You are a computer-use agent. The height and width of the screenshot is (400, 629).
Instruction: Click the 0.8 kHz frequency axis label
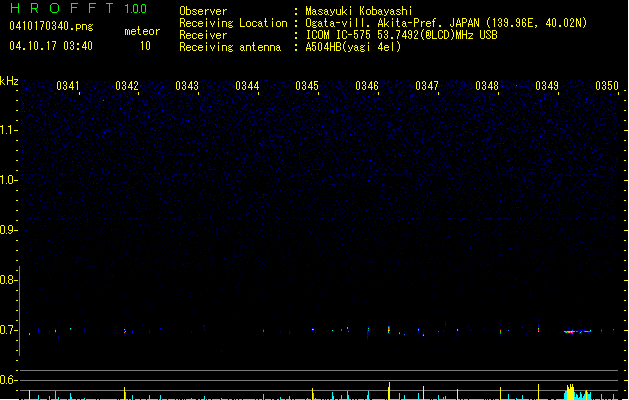click(9, 280)
